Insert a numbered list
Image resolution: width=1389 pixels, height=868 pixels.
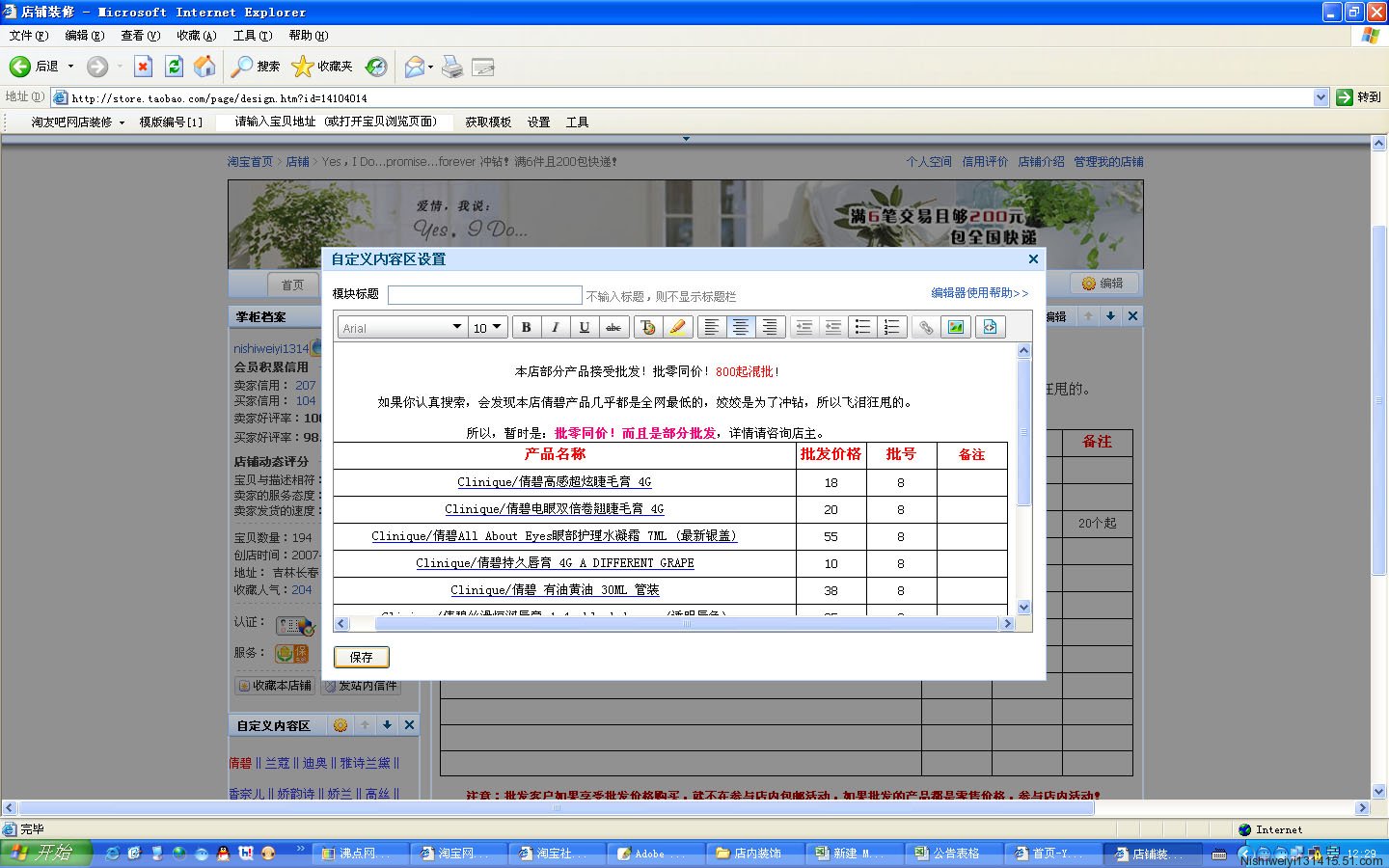(x=891, y=327)
